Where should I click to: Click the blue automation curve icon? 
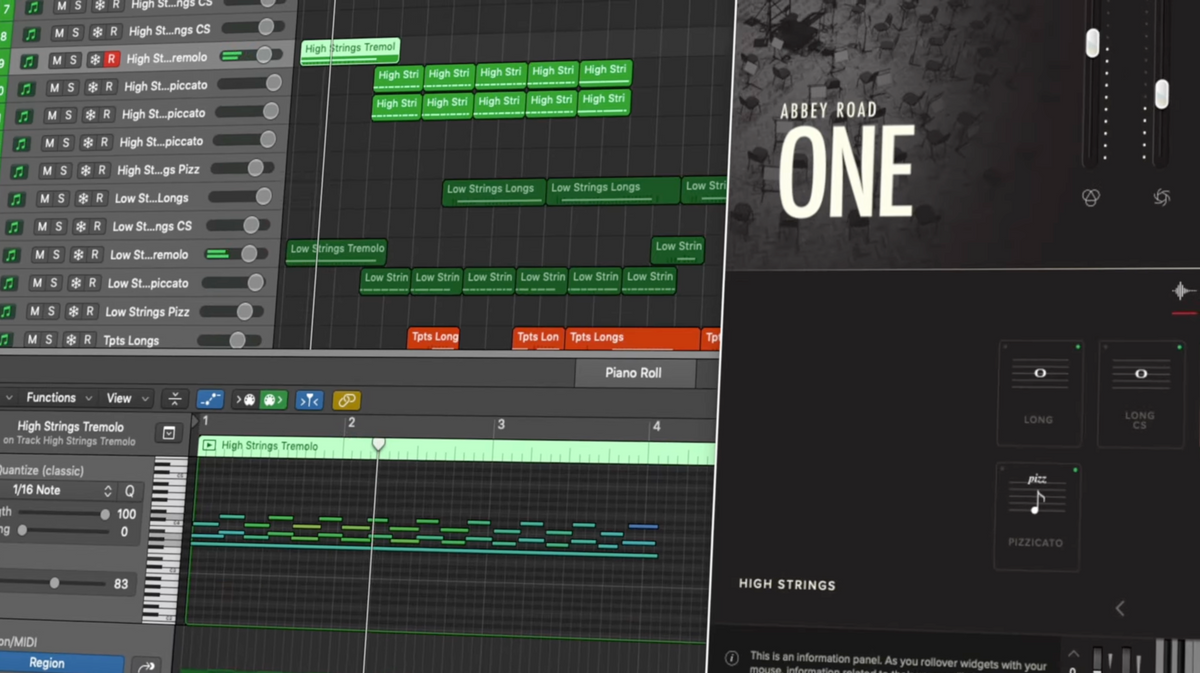click(210, 400)
